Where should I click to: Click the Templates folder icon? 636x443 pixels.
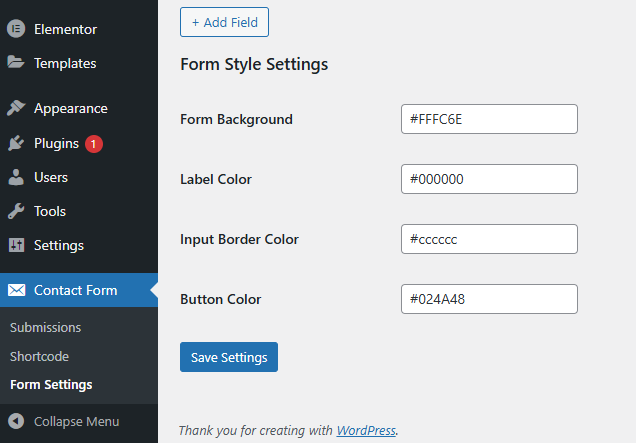(x=16, y=63)
